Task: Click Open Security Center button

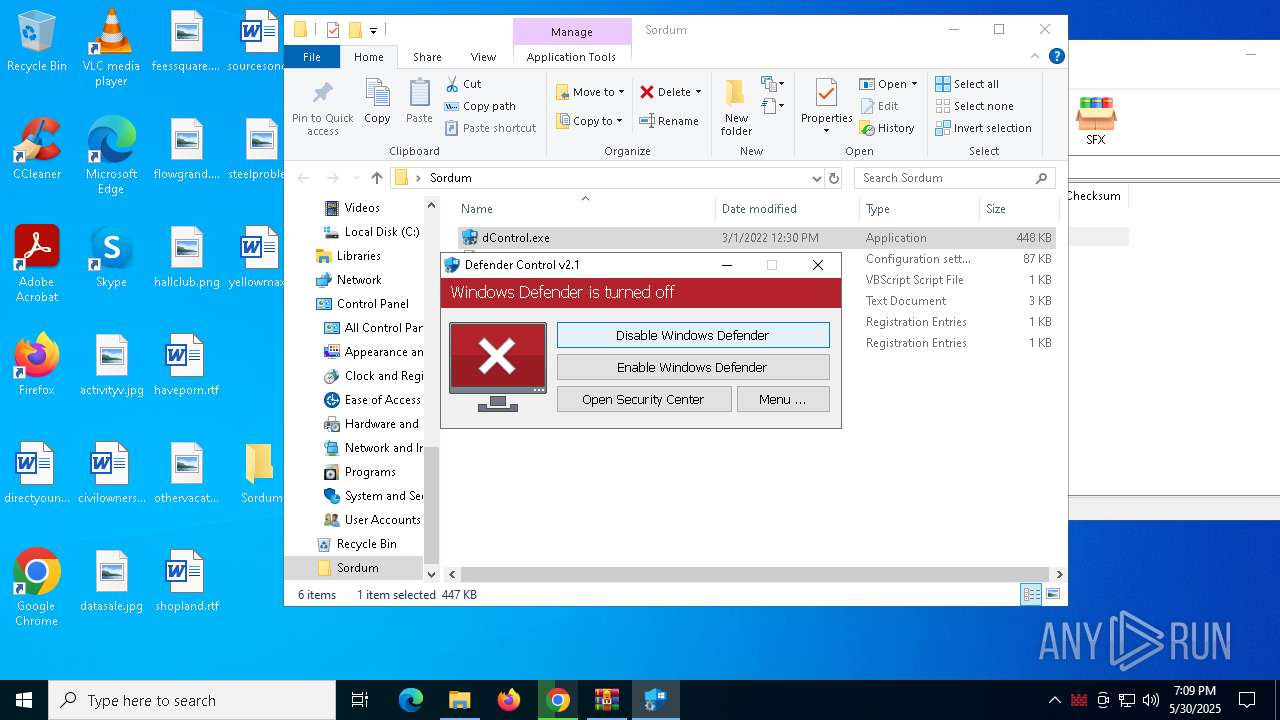Action: coord(643,399)
